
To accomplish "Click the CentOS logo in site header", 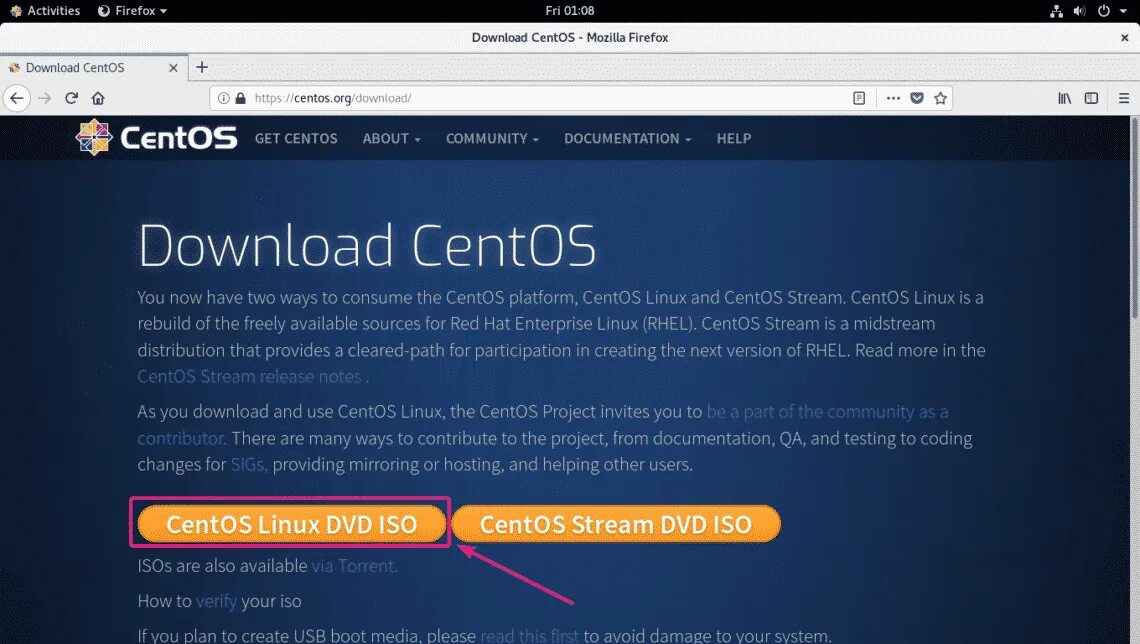I will [156, 137].
